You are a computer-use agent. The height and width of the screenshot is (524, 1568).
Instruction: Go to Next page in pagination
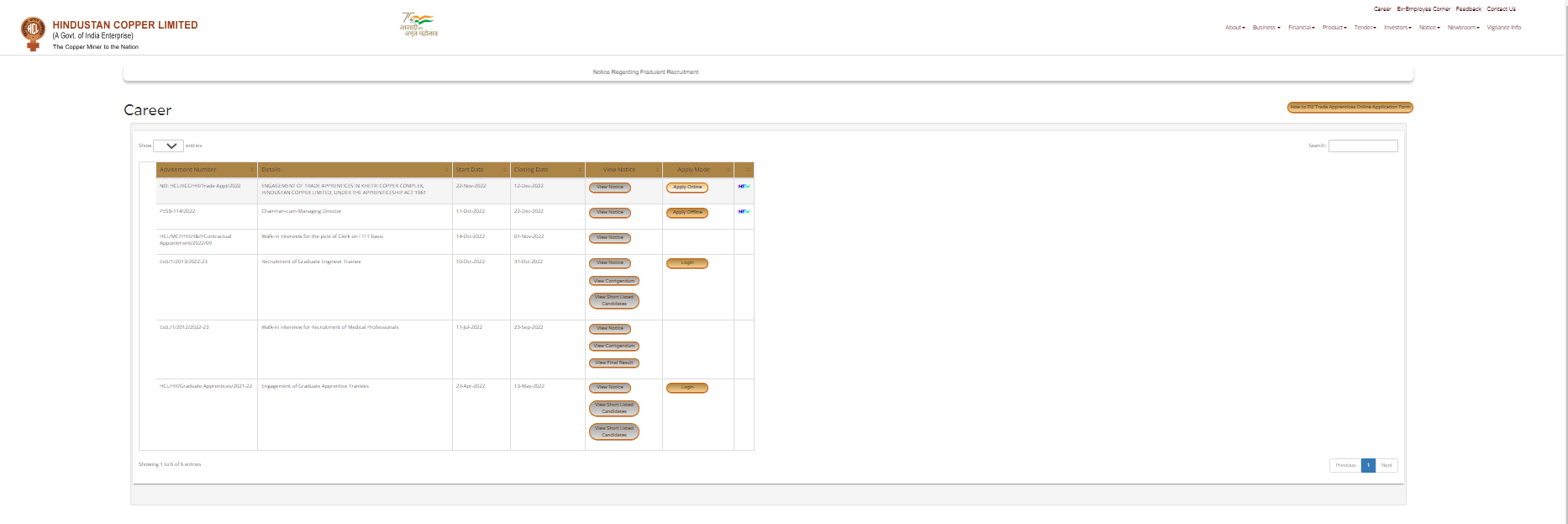click(x=1386, y=465)
